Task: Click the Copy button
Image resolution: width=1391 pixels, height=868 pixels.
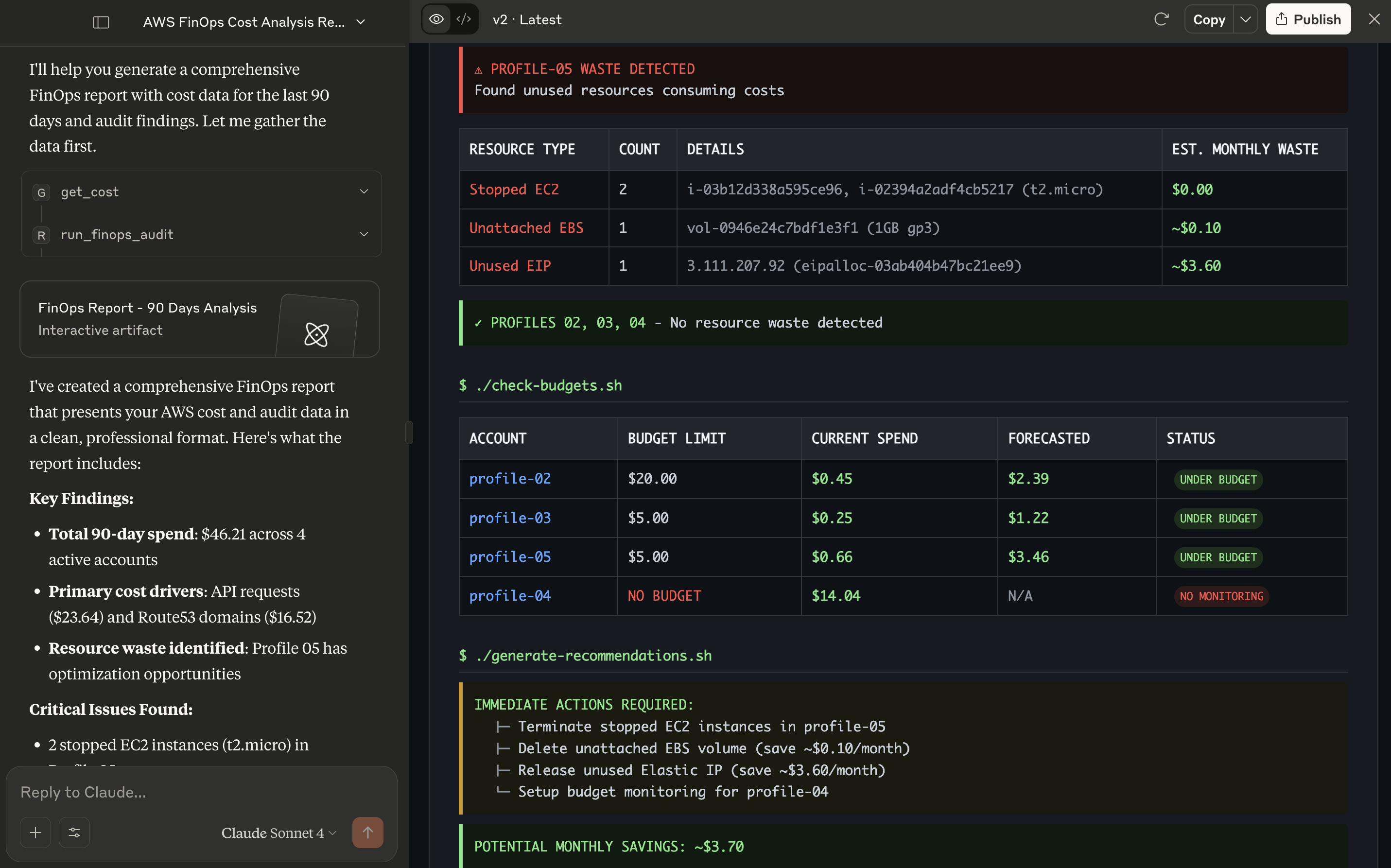Action: click(1208, 19)
